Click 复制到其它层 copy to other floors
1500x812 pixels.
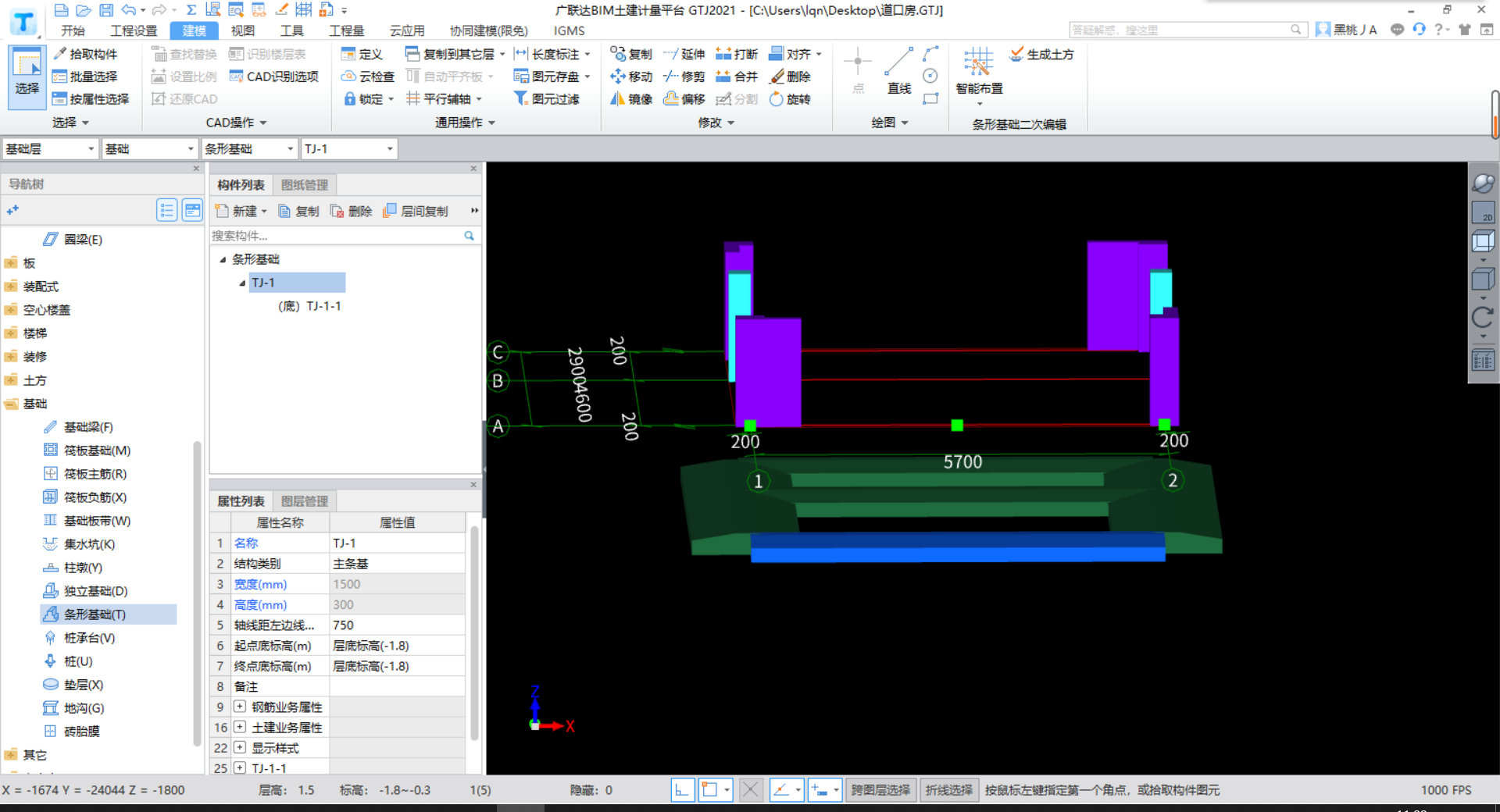pos(455,54)
